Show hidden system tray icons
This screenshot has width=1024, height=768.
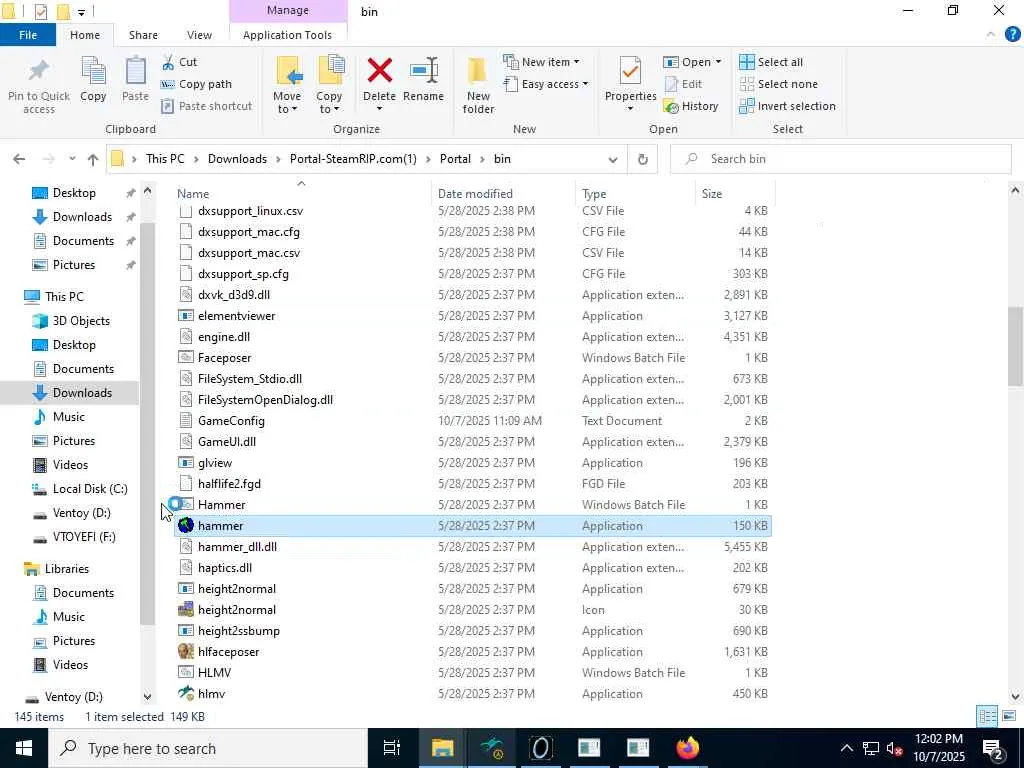846,748
